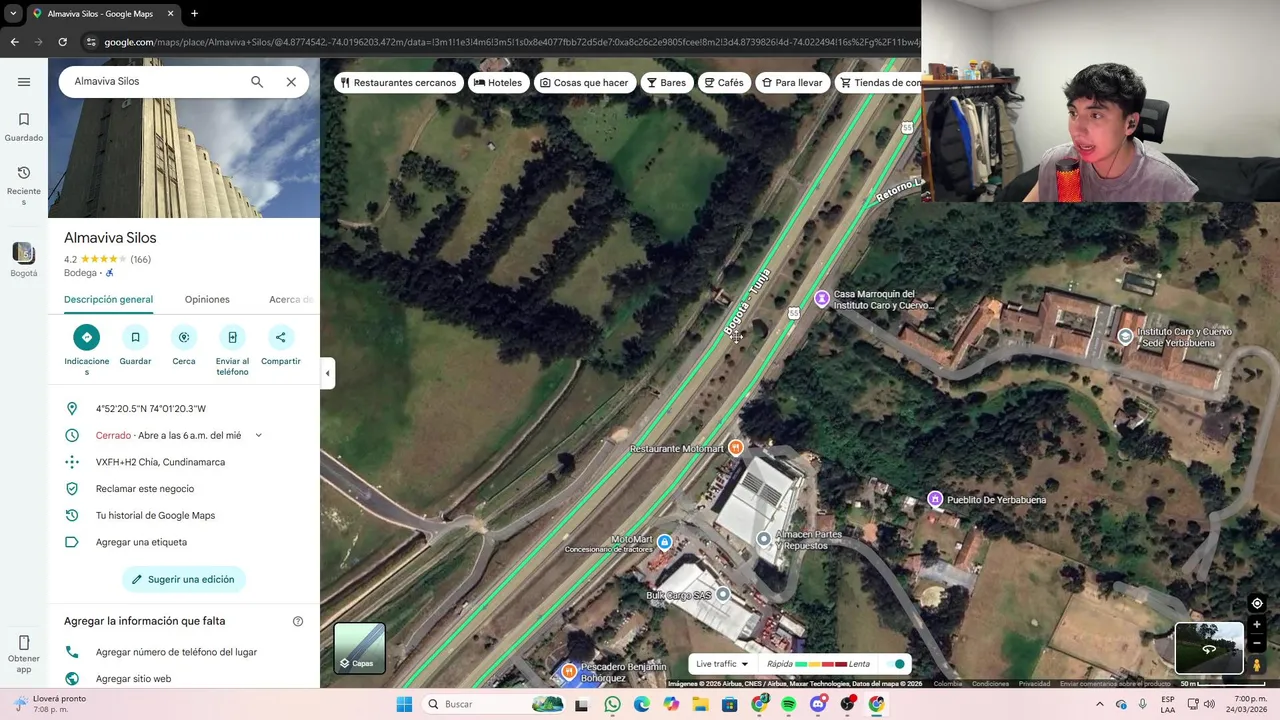Screen dimensions: 1280x720
Task: Show hidden system tray icons
Action: pyautogui.click(x=1099, y=704)
